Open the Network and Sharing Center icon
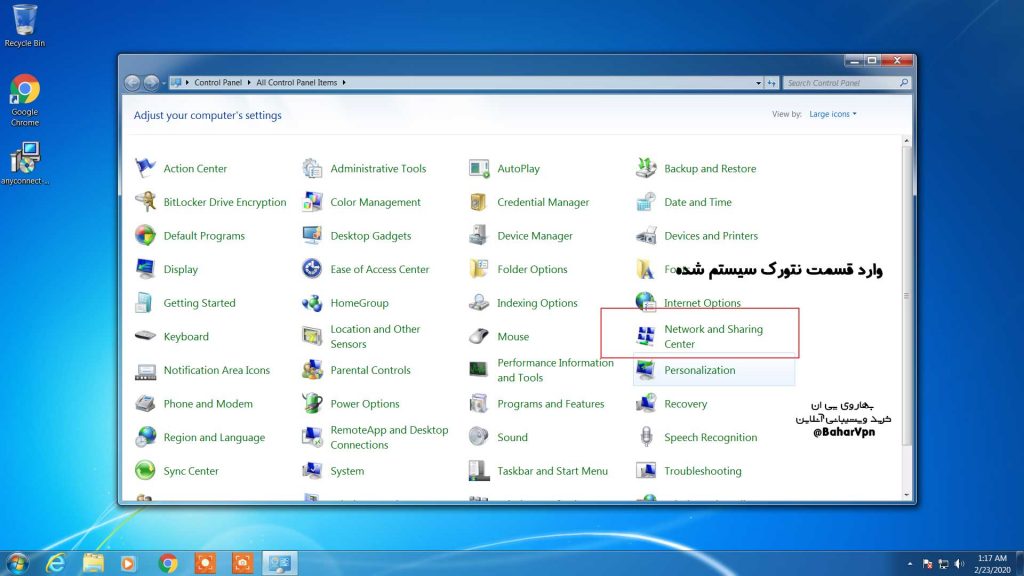This screenshot has width=1024, height=576. click(646, 336)
